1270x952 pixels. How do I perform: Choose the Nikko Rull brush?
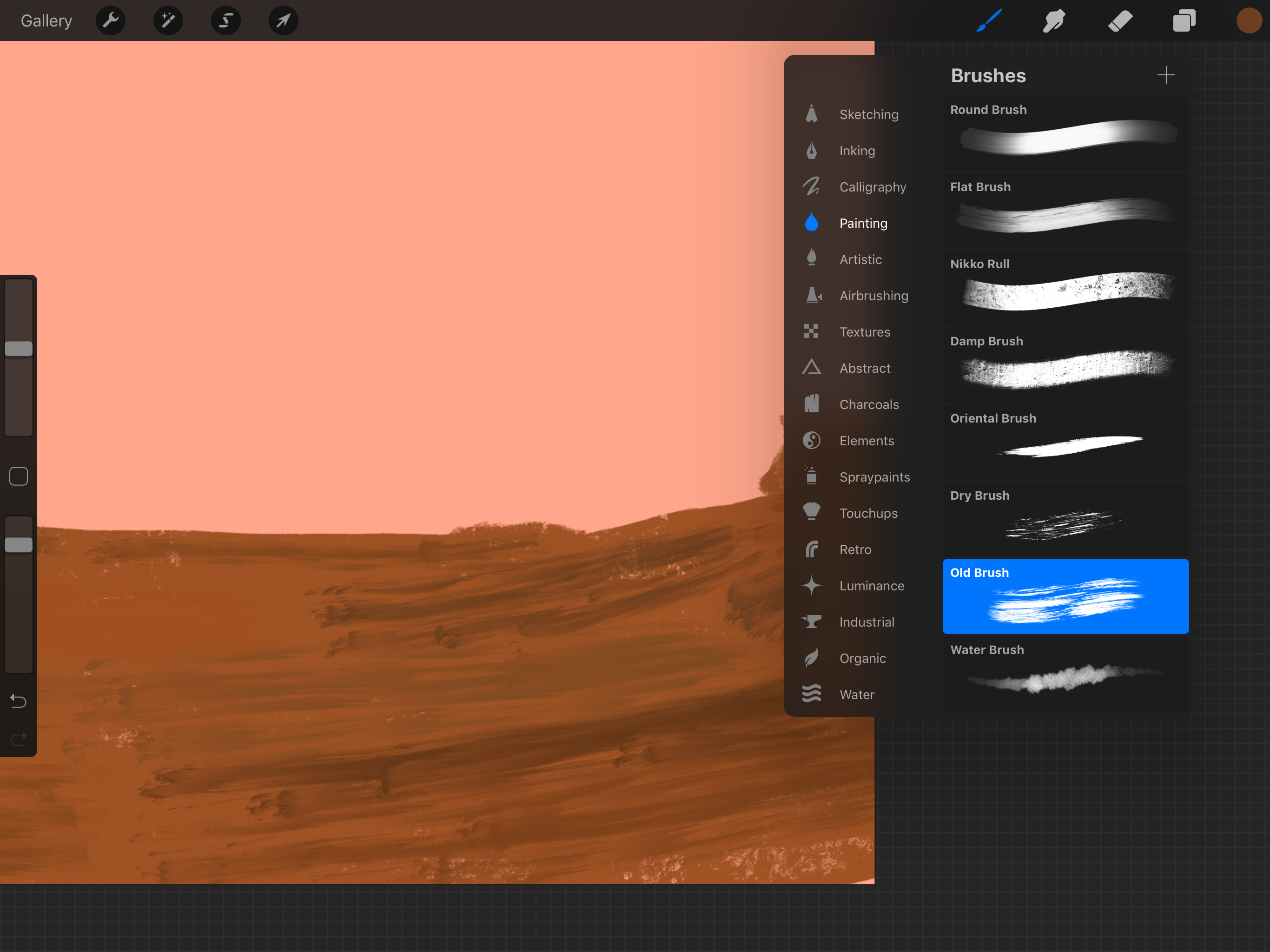[x=1065, y=288]
